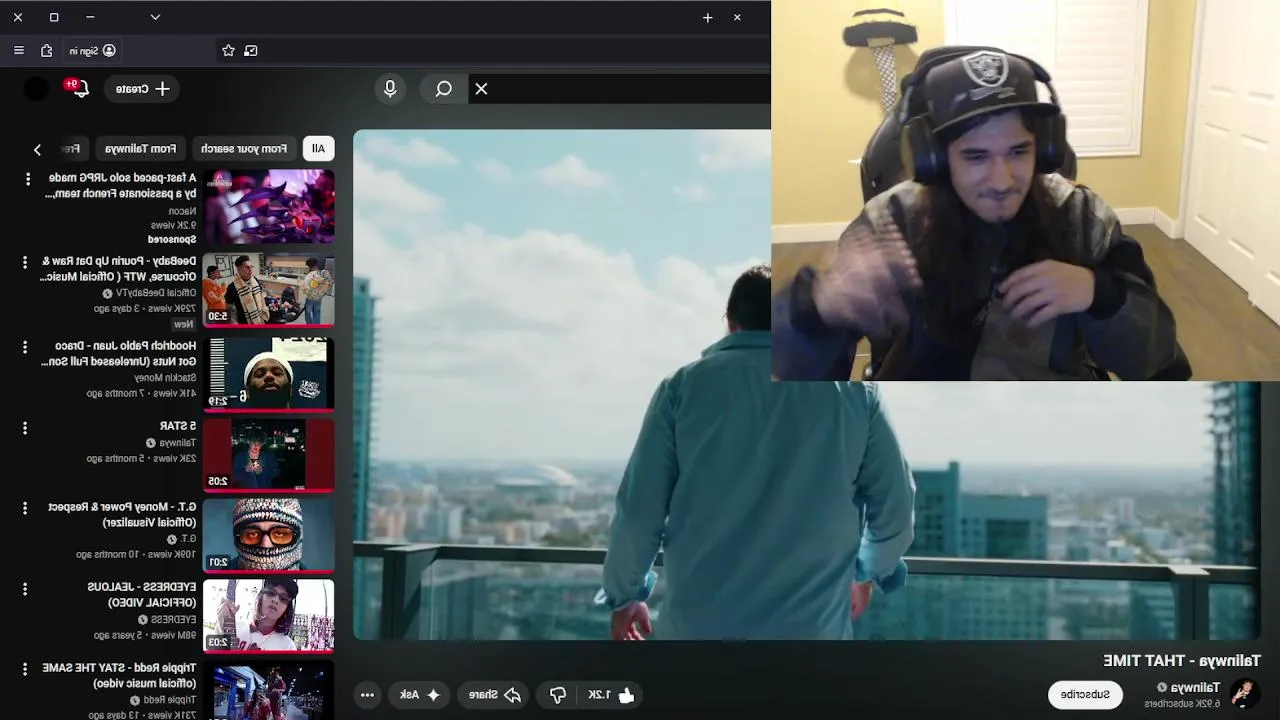1280x720 pixels.
Task: Open options for 5 STAR video
Action: (x=25, y=428)
